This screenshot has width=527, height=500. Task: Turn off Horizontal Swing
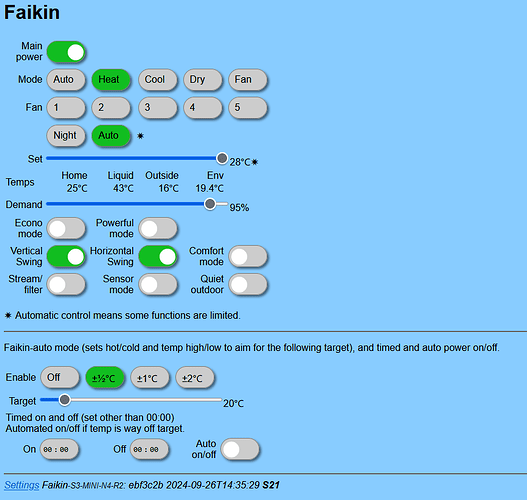click(x=158, y=256)
